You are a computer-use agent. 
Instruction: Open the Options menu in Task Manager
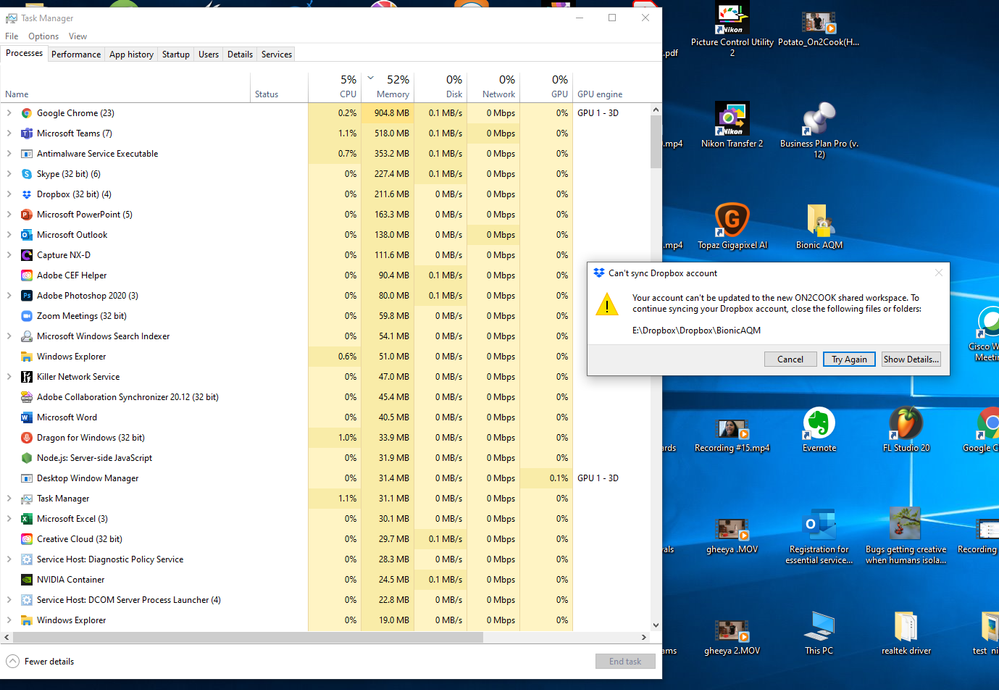pyautogui.click(x=43, y=35)
